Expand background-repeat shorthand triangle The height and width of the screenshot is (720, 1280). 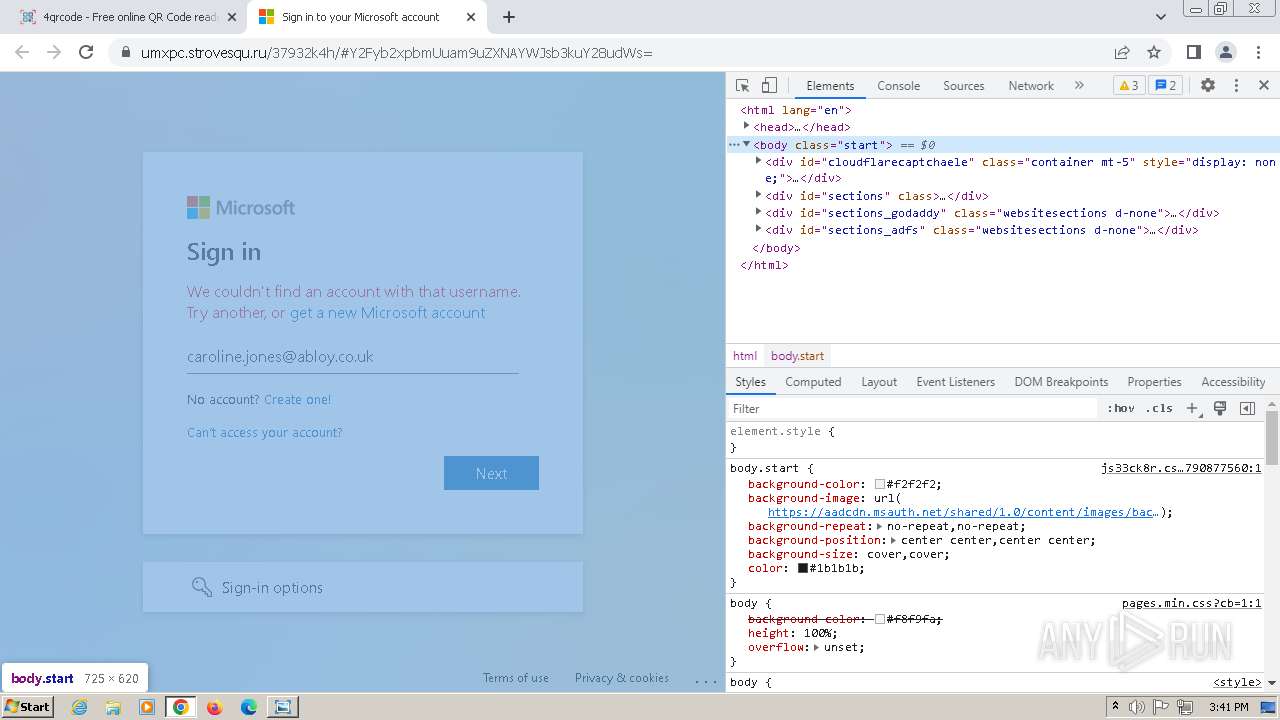(x=879, y=526)
